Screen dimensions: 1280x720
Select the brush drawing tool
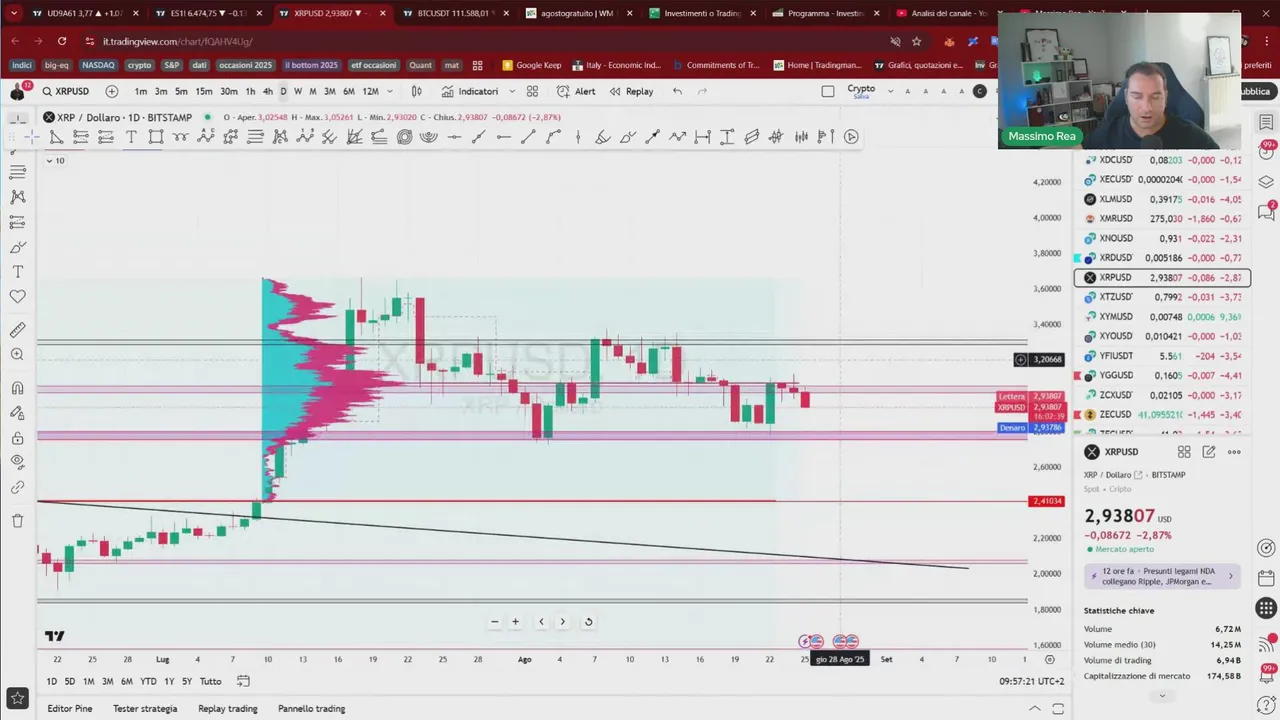627,137
